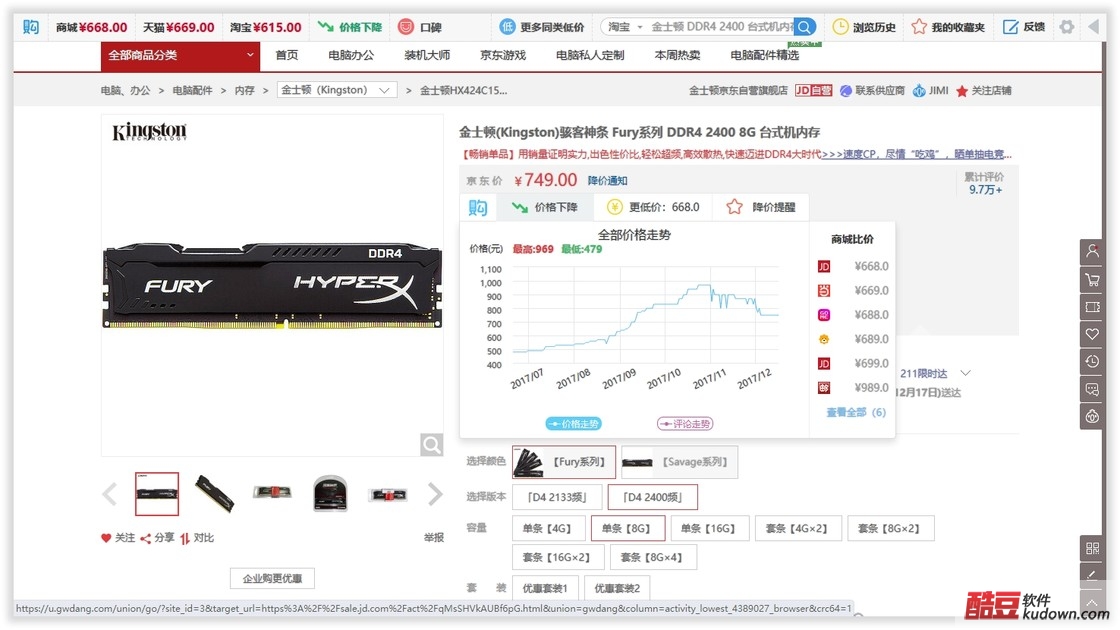
Task: Click the back-to-top arrow in right sidebar
Action: click(1092, 603)
